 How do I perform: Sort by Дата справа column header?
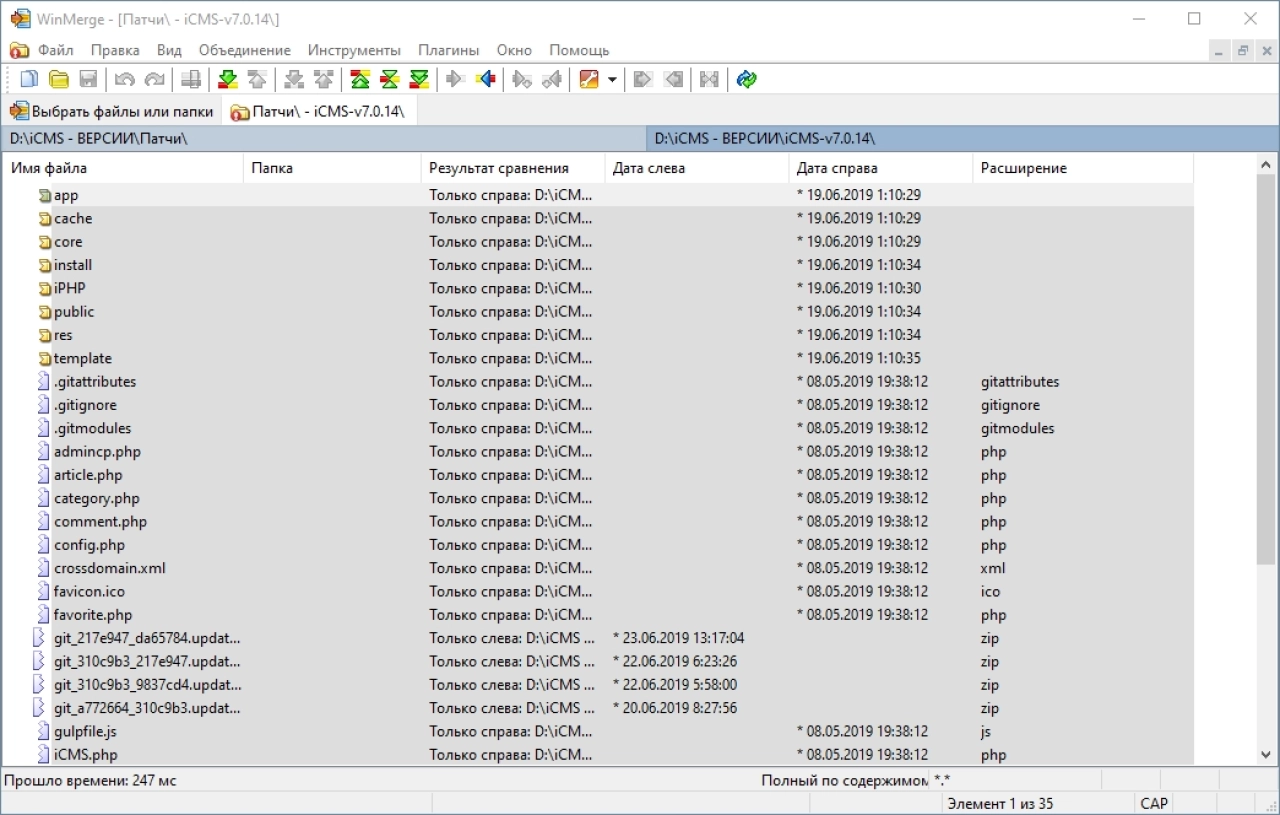click(x=881, y=168)
